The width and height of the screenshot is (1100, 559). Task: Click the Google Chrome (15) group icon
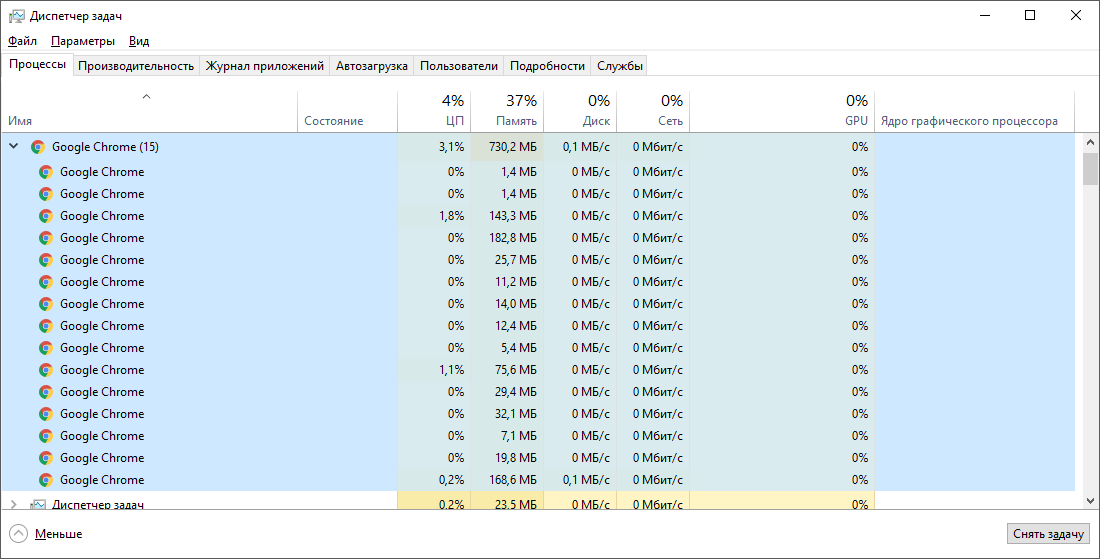click(38, 147)
